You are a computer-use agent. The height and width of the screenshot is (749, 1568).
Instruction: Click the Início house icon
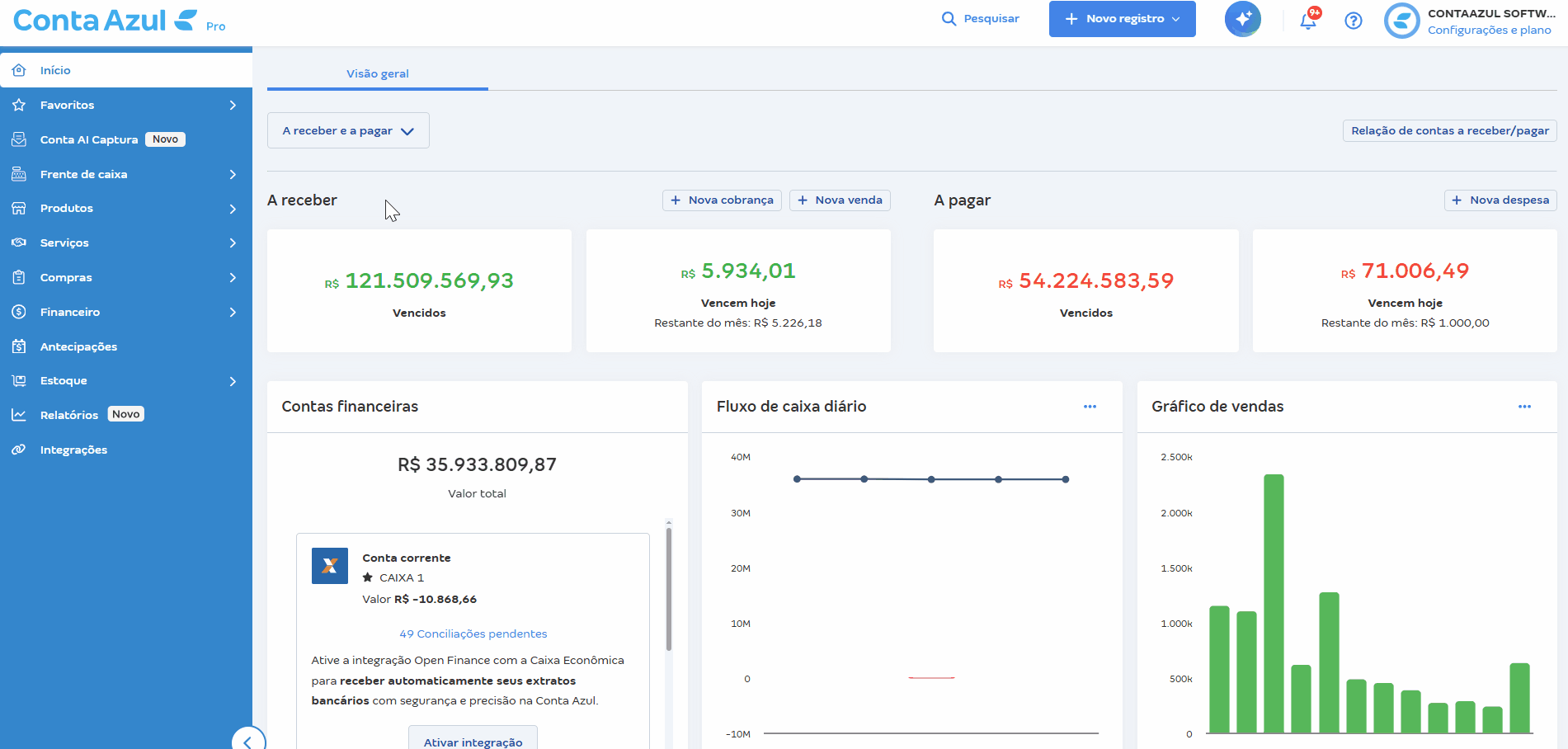click(x=19, y=70)
